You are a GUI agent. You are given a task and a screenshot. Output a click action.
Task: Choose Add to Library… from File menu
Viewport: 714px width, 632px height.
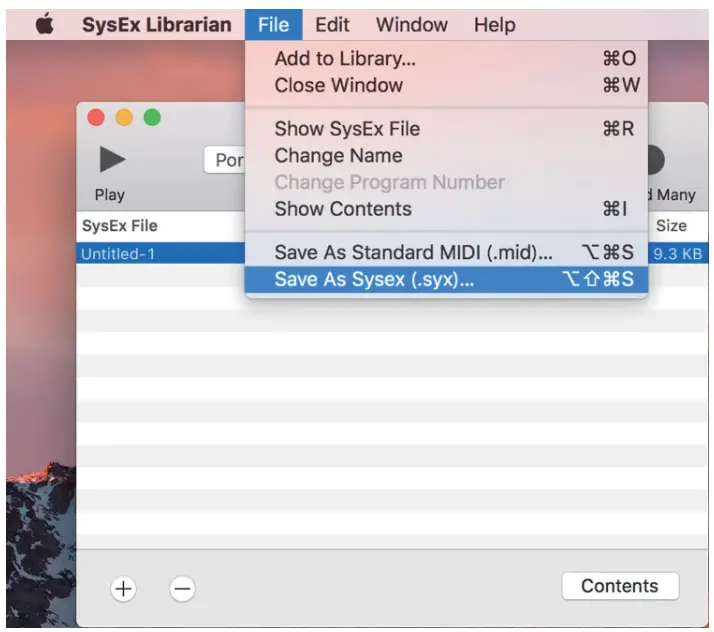tap(446, 58)
